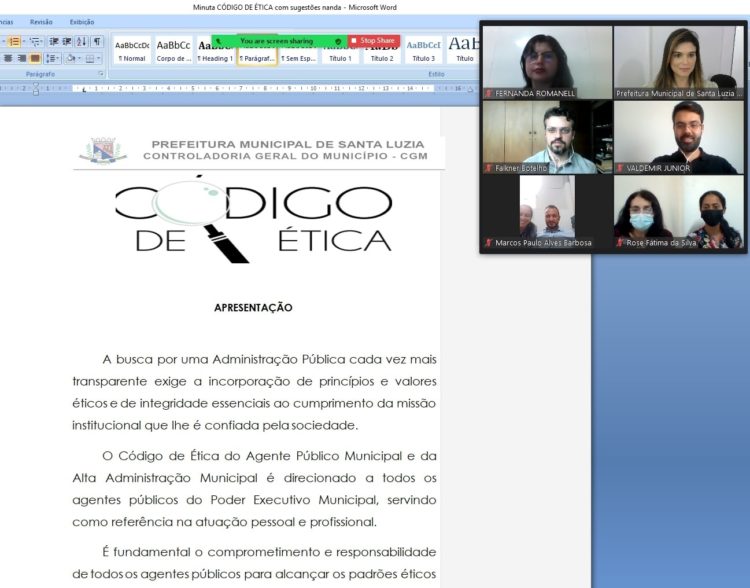Increase paragraph indent
750x588 pixels.
[x=67, y=42]
